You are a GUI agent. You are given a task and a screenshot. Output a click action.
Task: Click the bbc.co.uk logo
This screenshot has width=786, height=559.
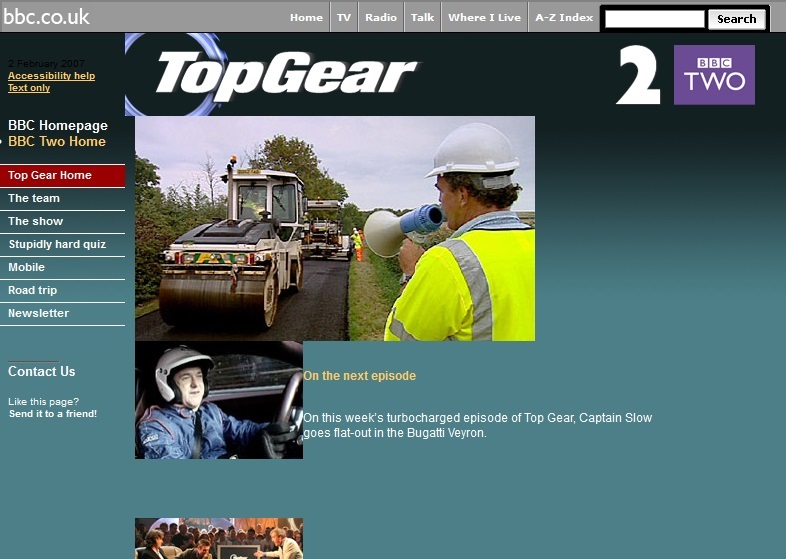(x=46, y=17)
